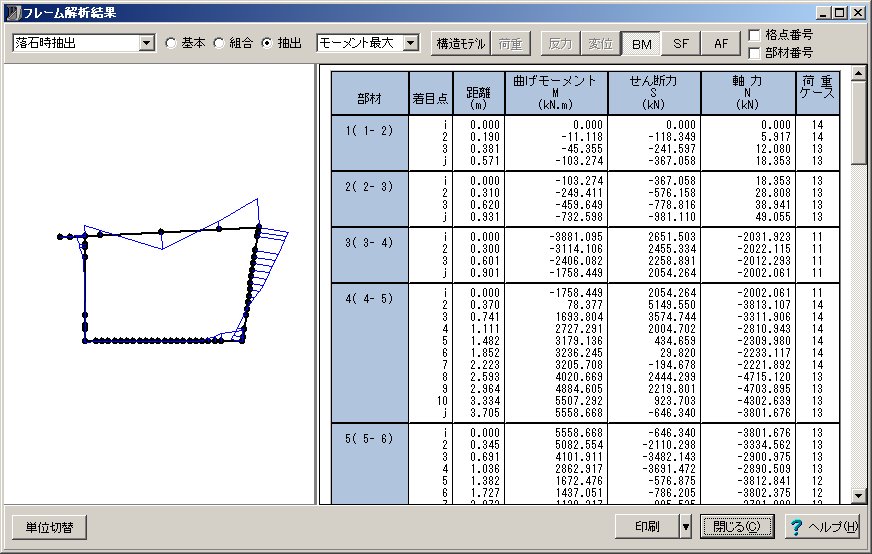
Task: Click the application icon in title bar
Action: coord(13,12)
